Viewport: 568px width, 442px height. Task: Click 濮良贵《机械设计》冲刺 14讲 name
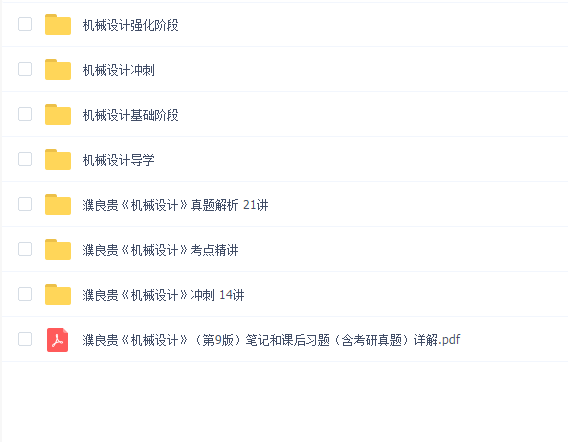tap(163, 295)
